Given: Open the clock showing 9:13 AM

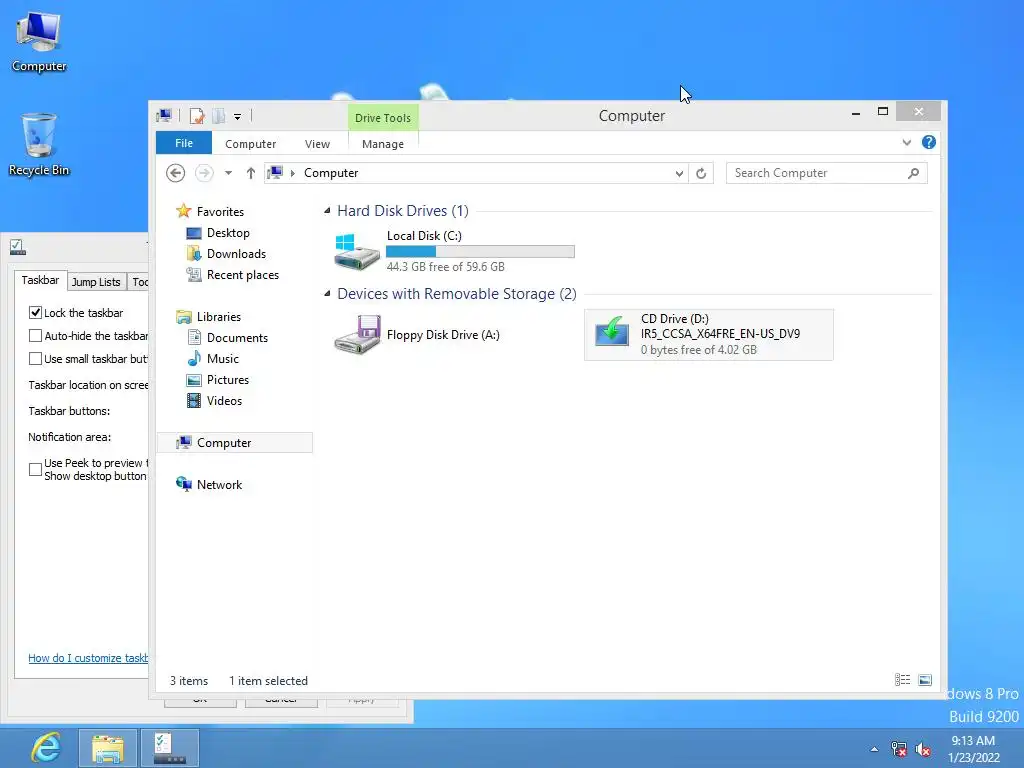Looking at the screenshot, I should [x=974, y=749].
